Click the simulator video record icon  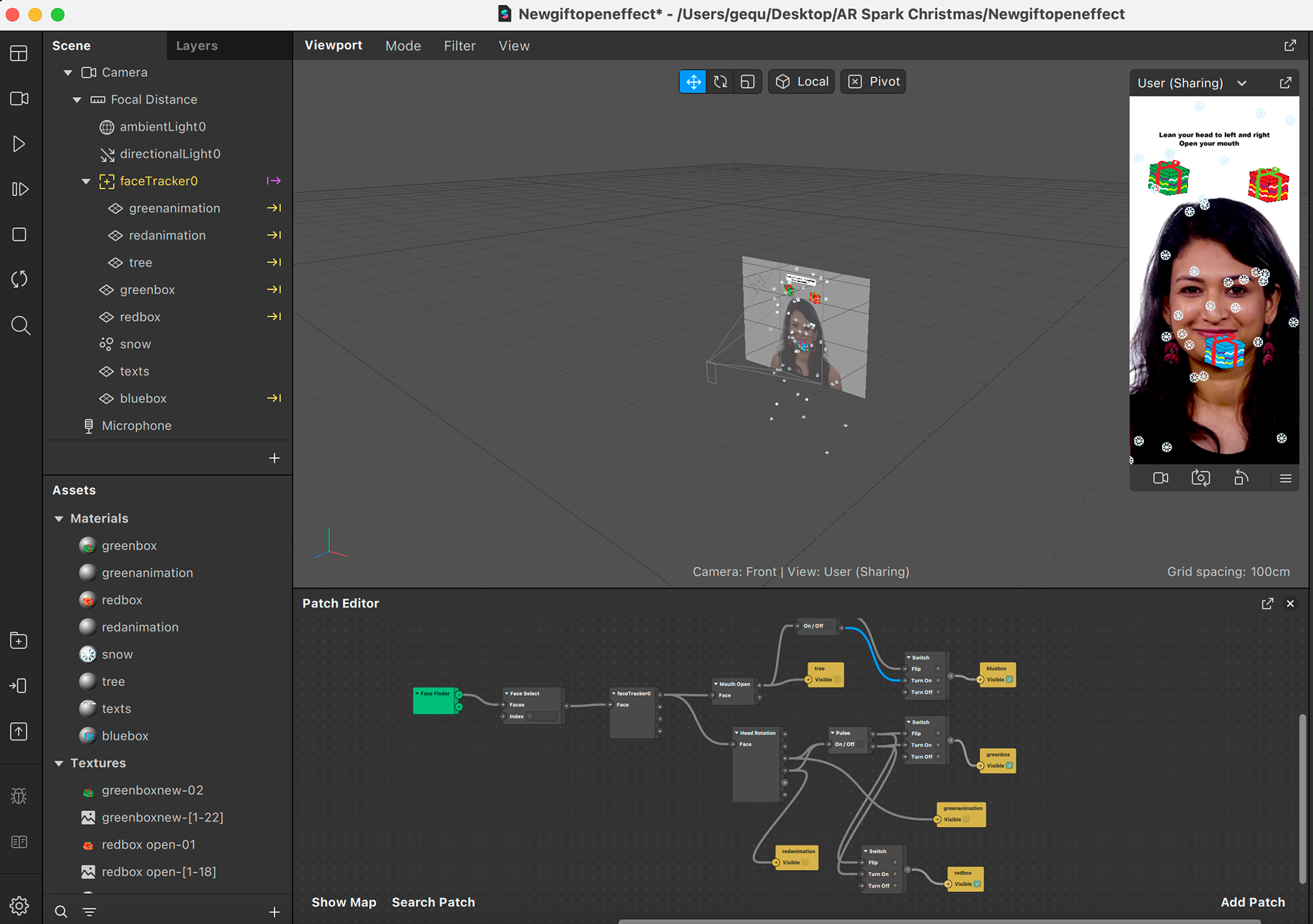coord(1161,478)
